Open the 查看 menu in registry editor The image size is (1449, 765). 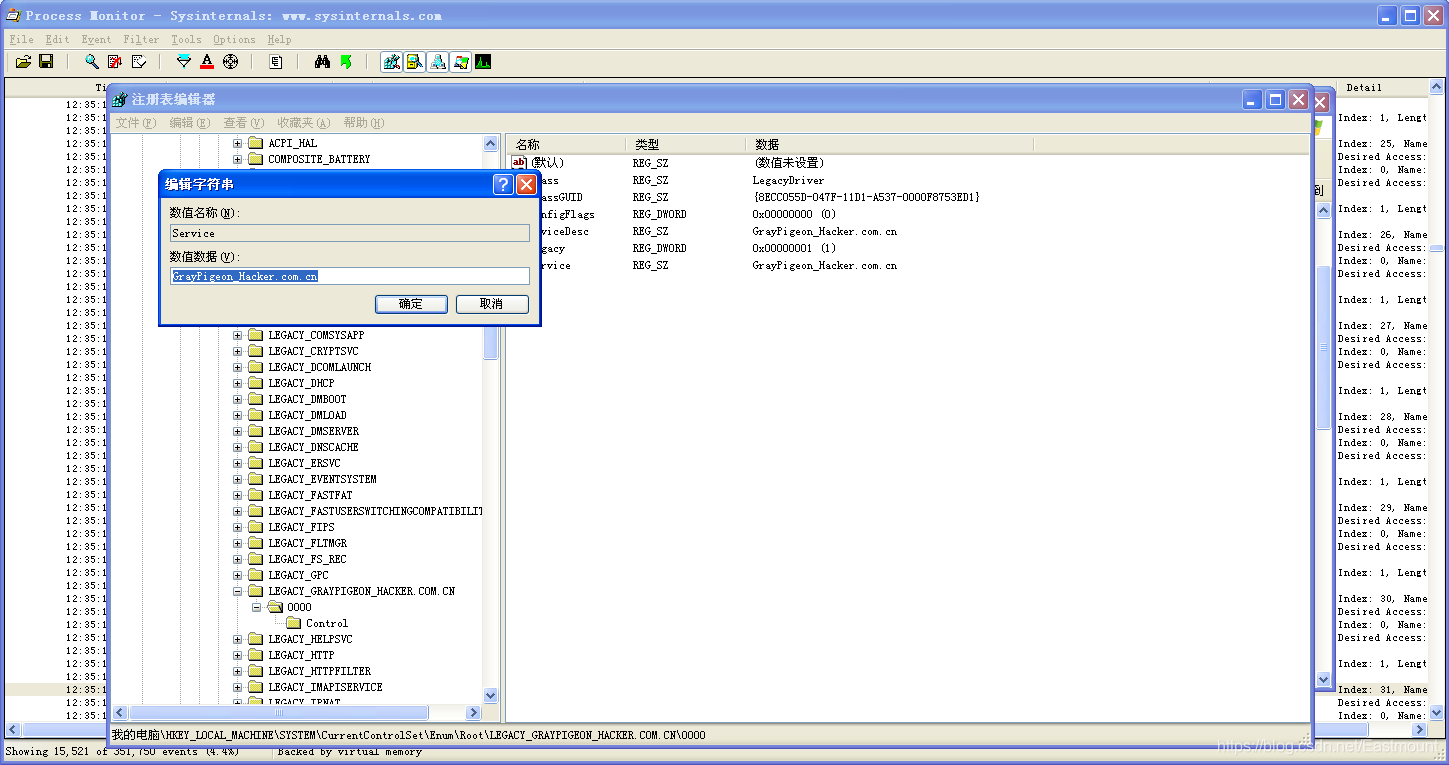[244, 123]
